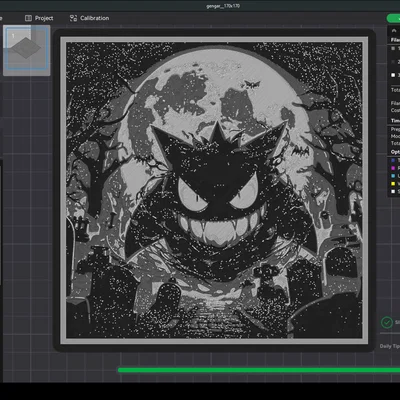The height and width of the screenshot is (400, 400).
Task: Toggle the yellow option box
Action: click(393, 184)
